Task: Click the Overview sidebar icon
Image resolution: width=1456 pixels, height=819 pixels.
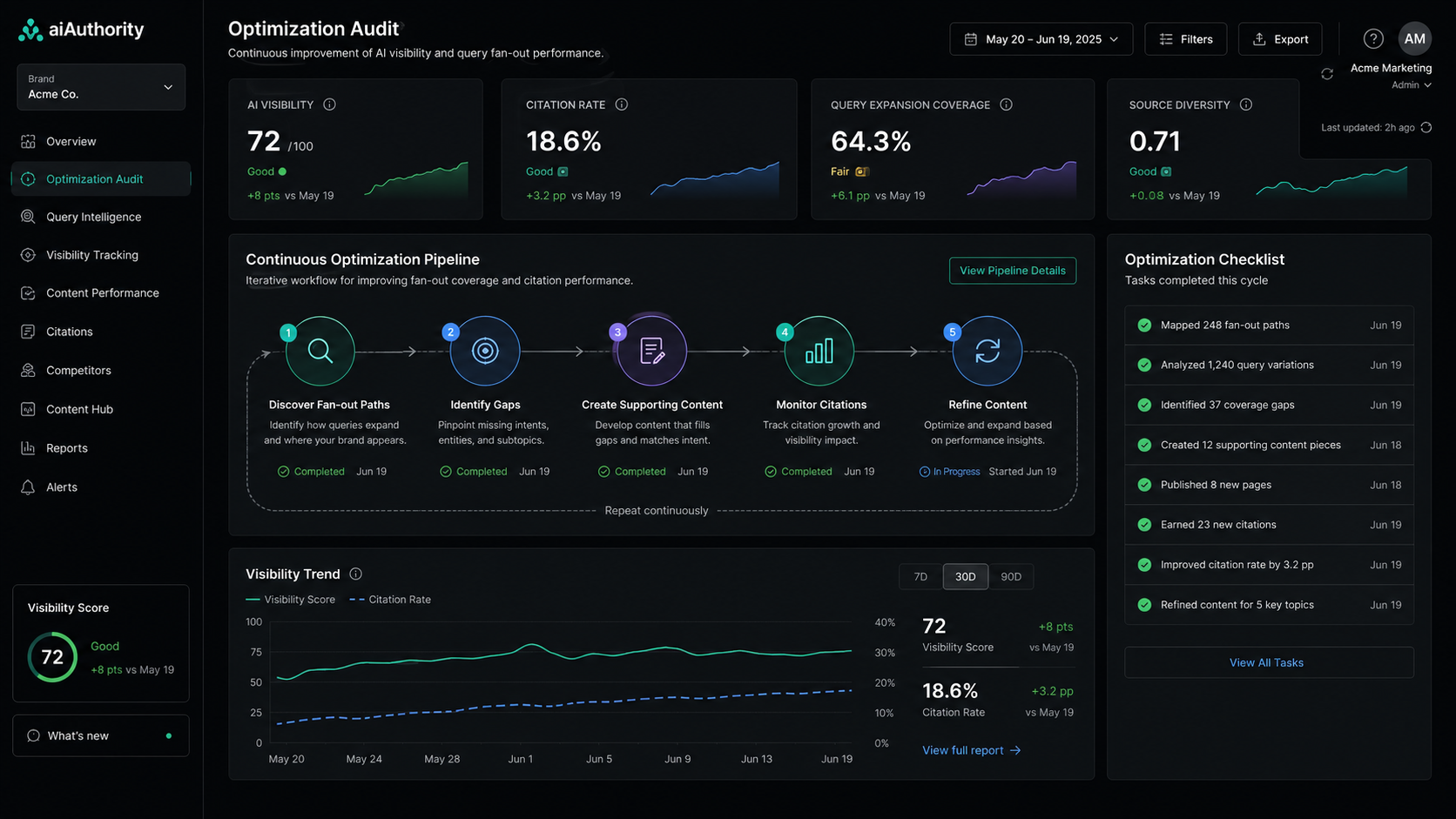Action: (x=28, y=141)
